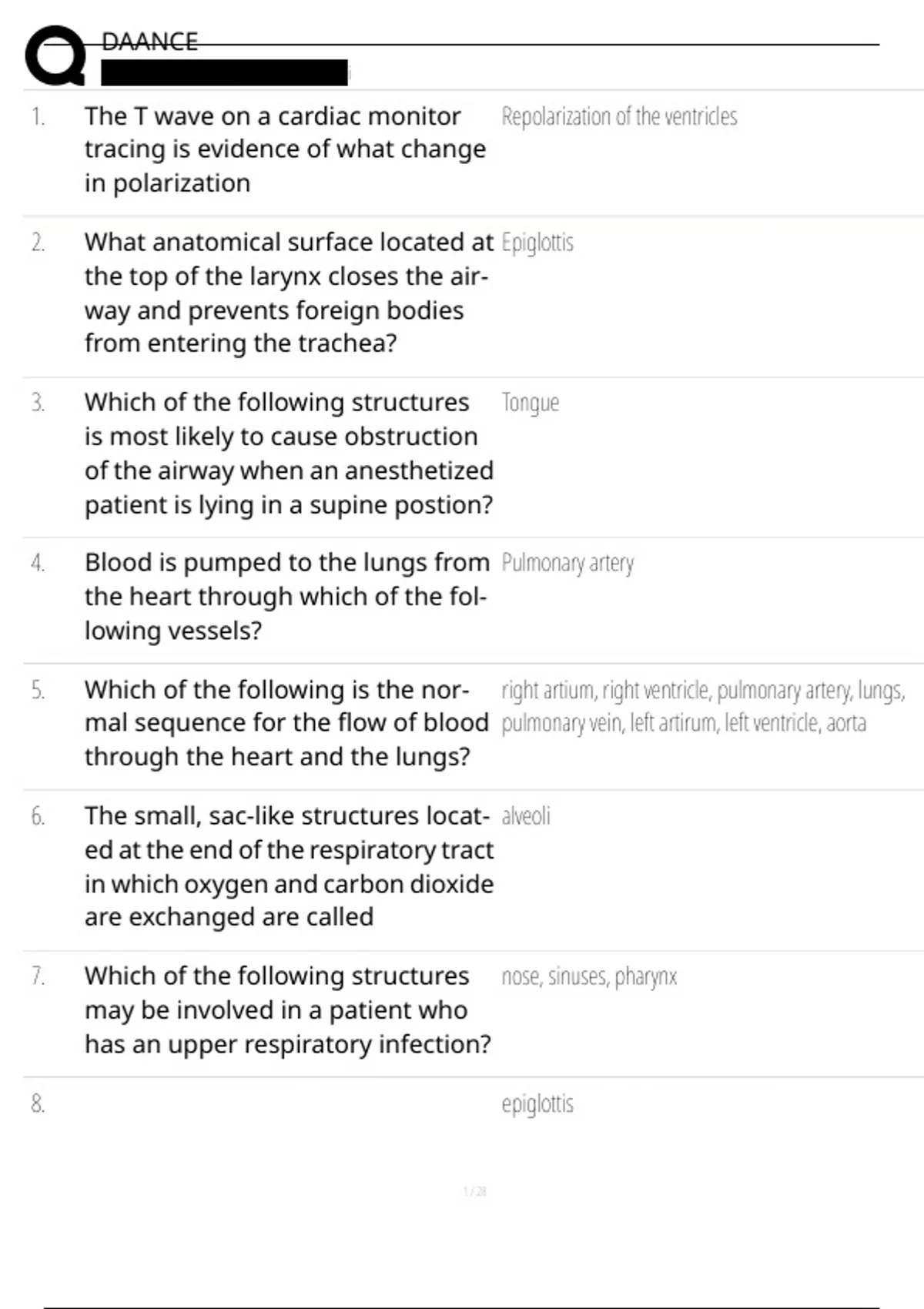Screen dimensions: 924x1309
Task: Click the lowercase "epiglottis" answer in row 8
Action: click(x=537, y=1104)
